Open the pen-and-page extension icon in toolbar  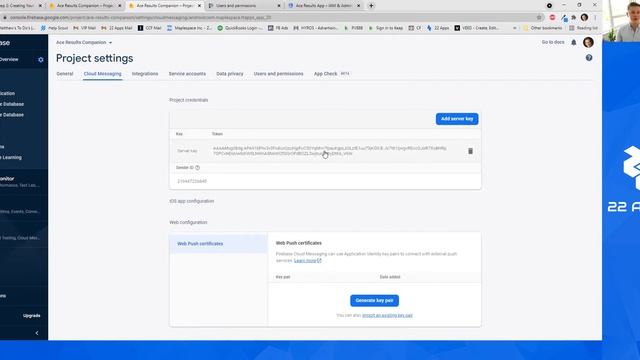(x=564, y=18)
